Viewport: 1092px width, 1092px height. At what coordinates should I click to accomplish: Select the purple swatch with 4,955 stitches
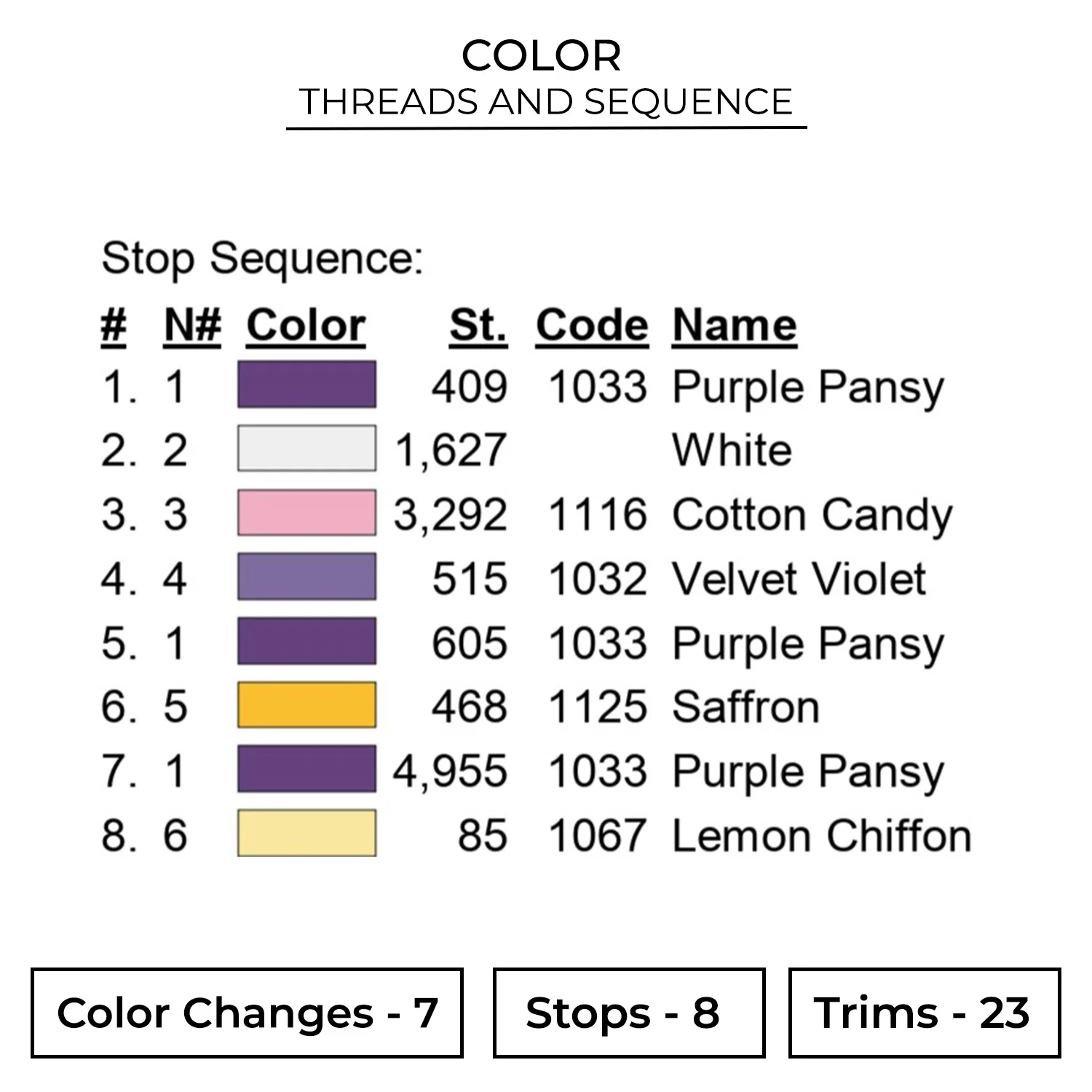(306, 769)
